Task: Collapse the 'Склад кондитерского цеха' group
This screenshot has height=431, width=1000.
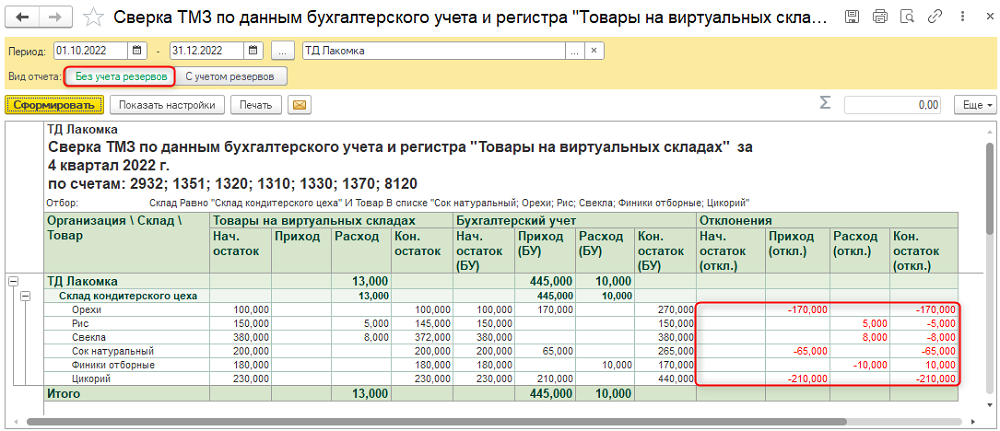Action: point(26,296)
